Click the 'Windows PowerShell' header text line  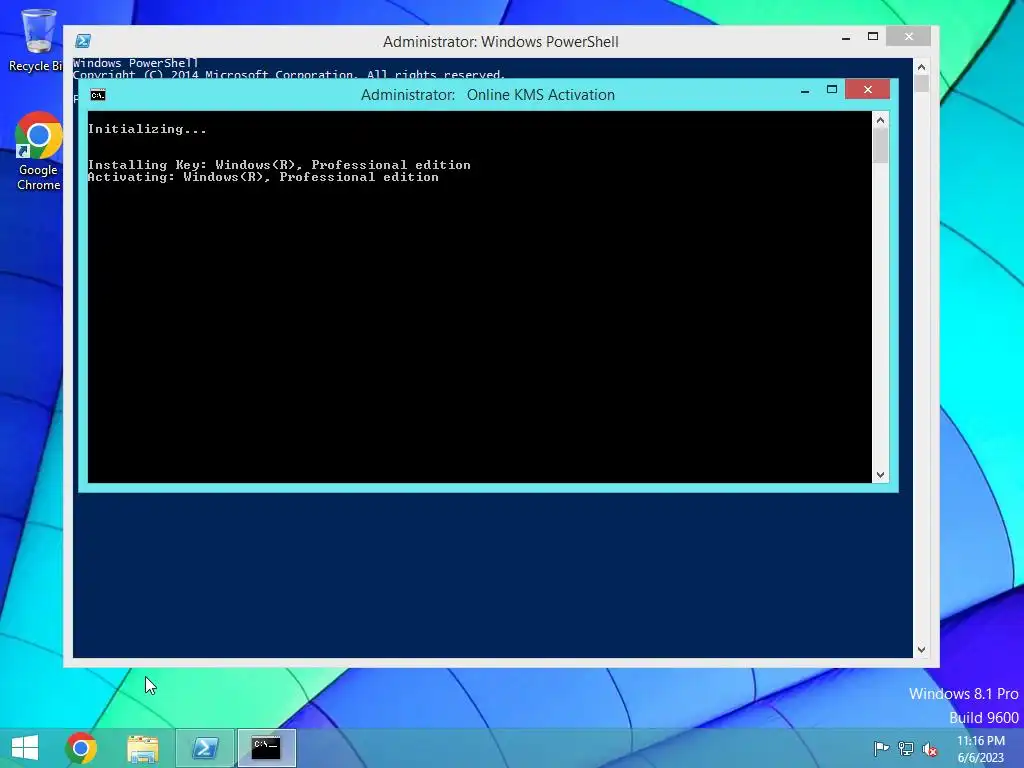135,63
